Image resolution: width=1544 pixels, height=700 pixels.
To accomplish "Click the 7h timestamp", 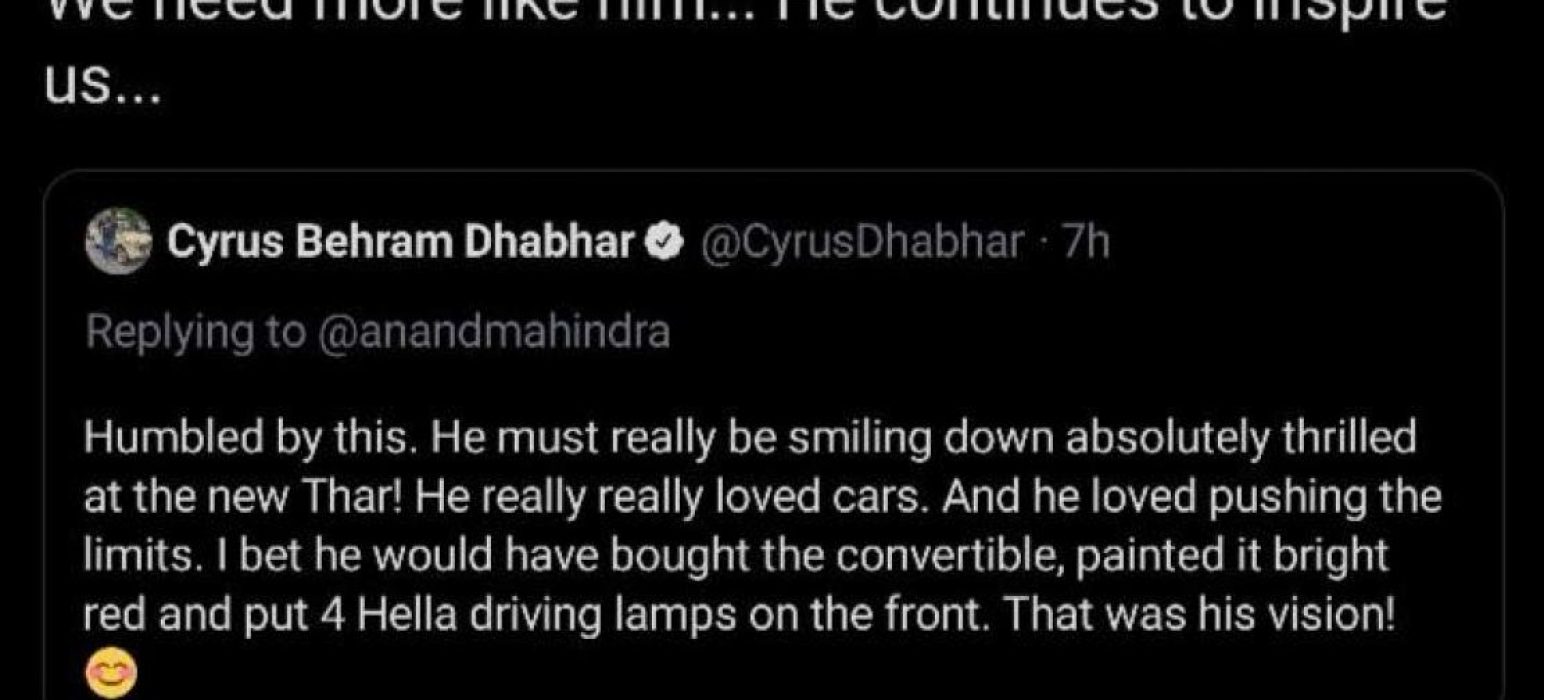I will click(1089, 243).
